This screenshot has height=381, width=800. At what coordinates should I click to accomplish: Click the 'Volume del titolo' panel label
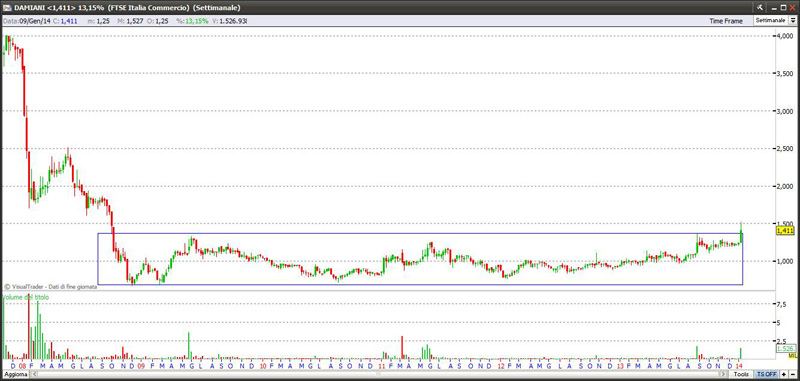(27, 296)
